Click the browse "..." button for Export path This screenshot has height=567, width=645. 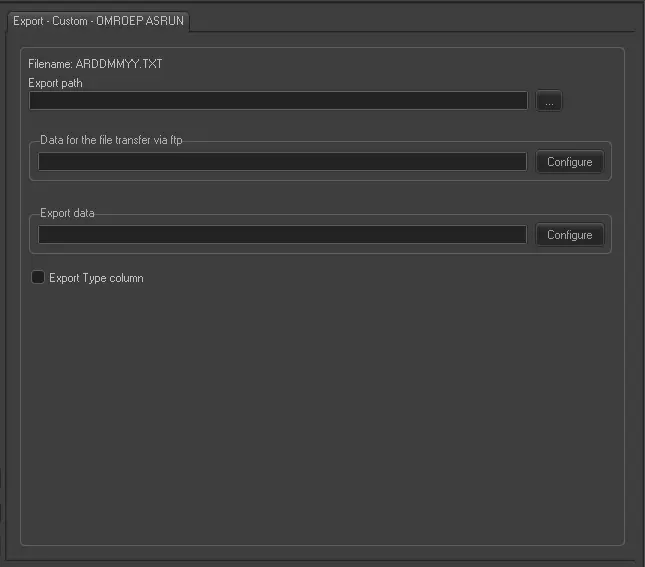click(549, 101)
